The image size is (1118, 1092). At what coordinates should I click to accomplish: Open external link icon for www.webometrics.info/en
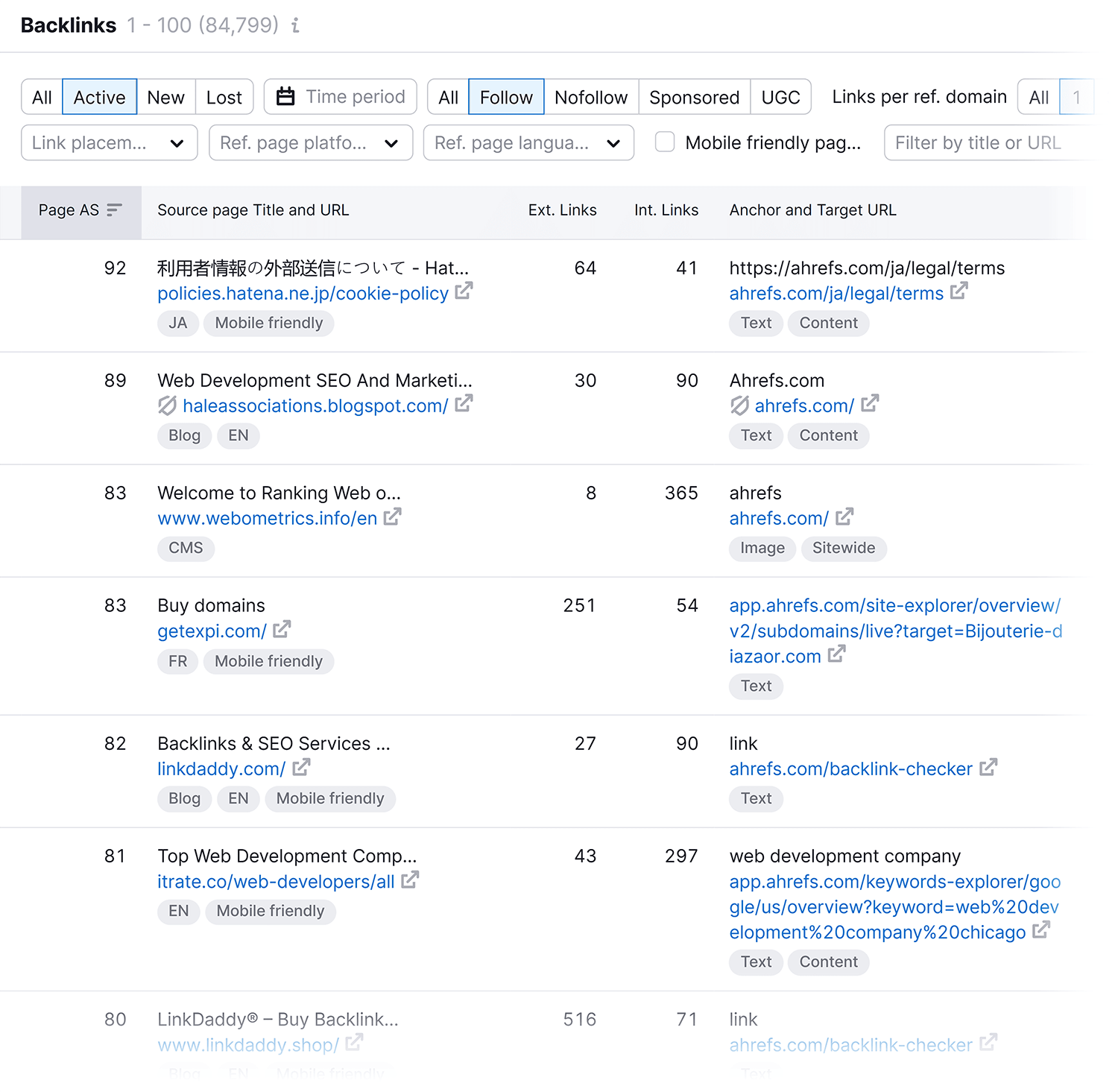(x=393, y=516)
